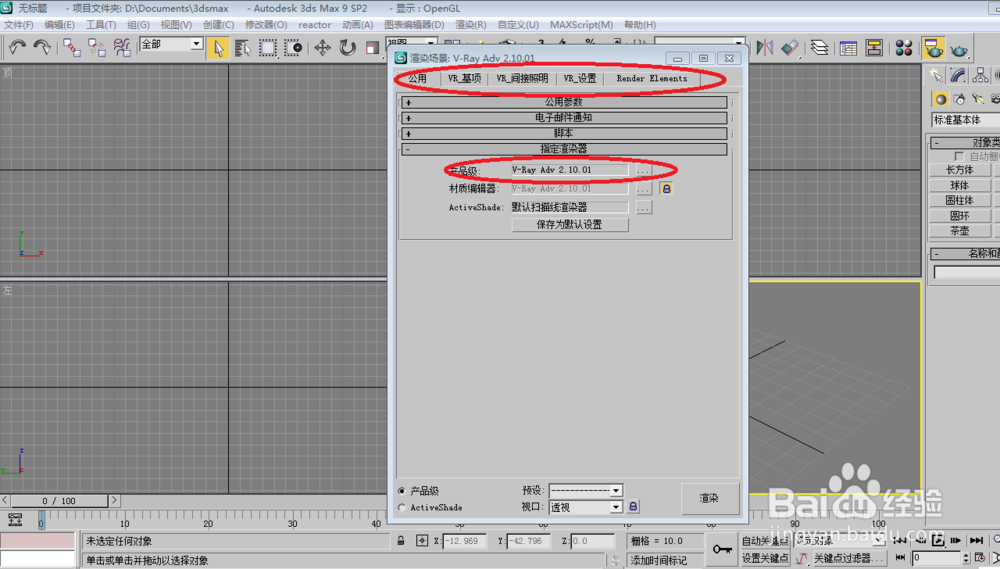The height and width of the screenshot is (569, 1000).
Task: Activate the Unlink Selection tool
Action: click(96, 47)
